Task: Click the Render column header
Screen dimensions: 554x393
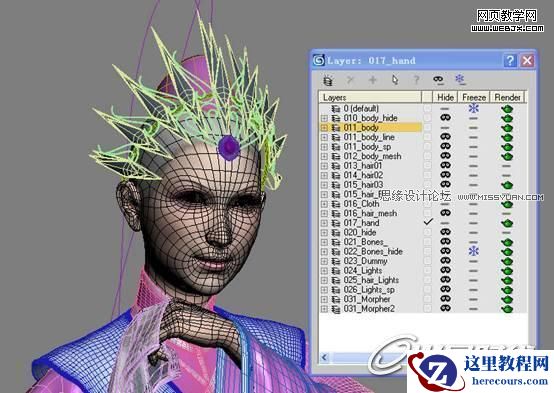Action: click(507, 97)
